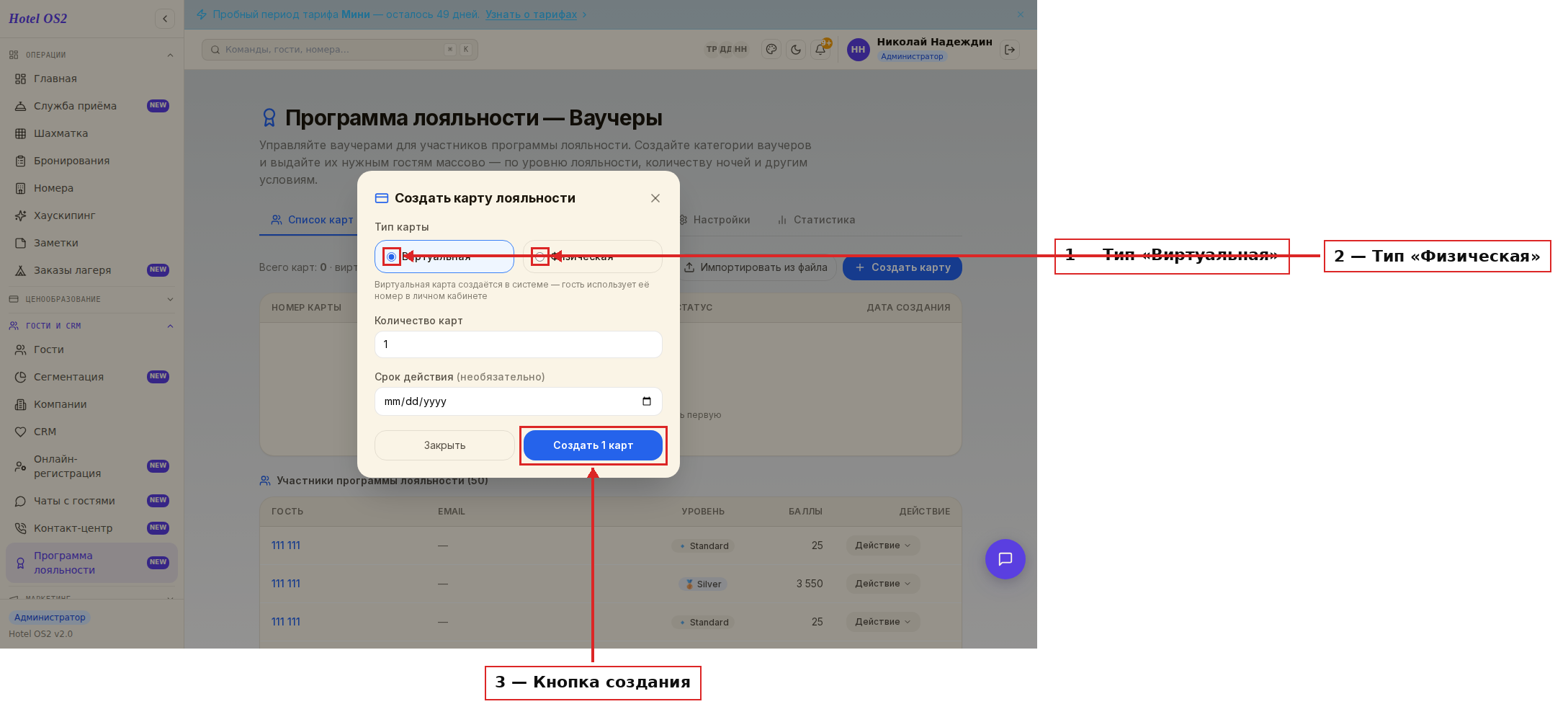
Task: Switch to the Настройки tab
Action: 714,220
